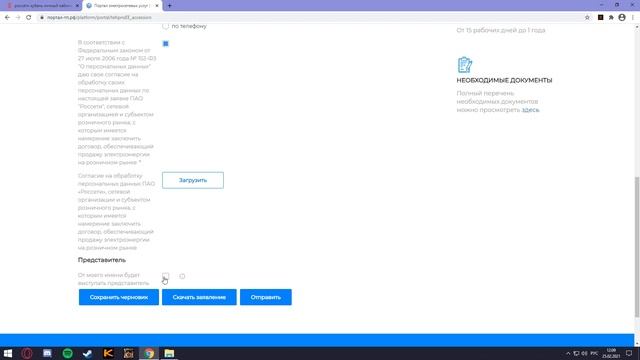Open Discord from the taskbar
640x360 pixels.
47,353
